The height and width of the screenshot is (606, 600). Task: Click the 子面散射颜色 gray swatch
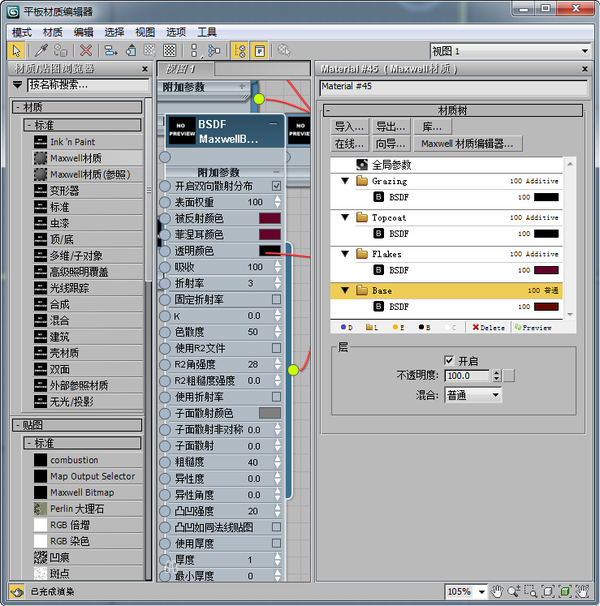270,413
